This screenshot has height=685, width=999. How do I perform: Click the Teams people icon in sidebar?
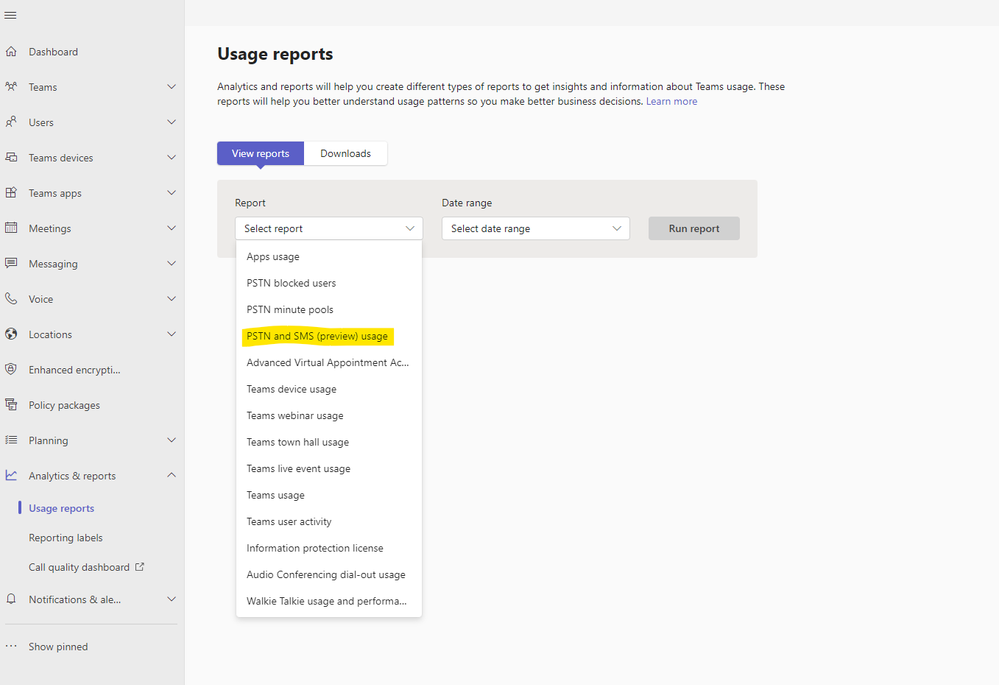pos(11,87)
